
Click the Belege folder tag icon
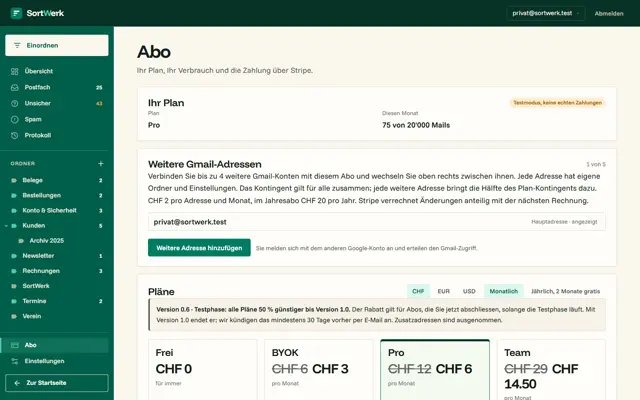tap(14, 180)
